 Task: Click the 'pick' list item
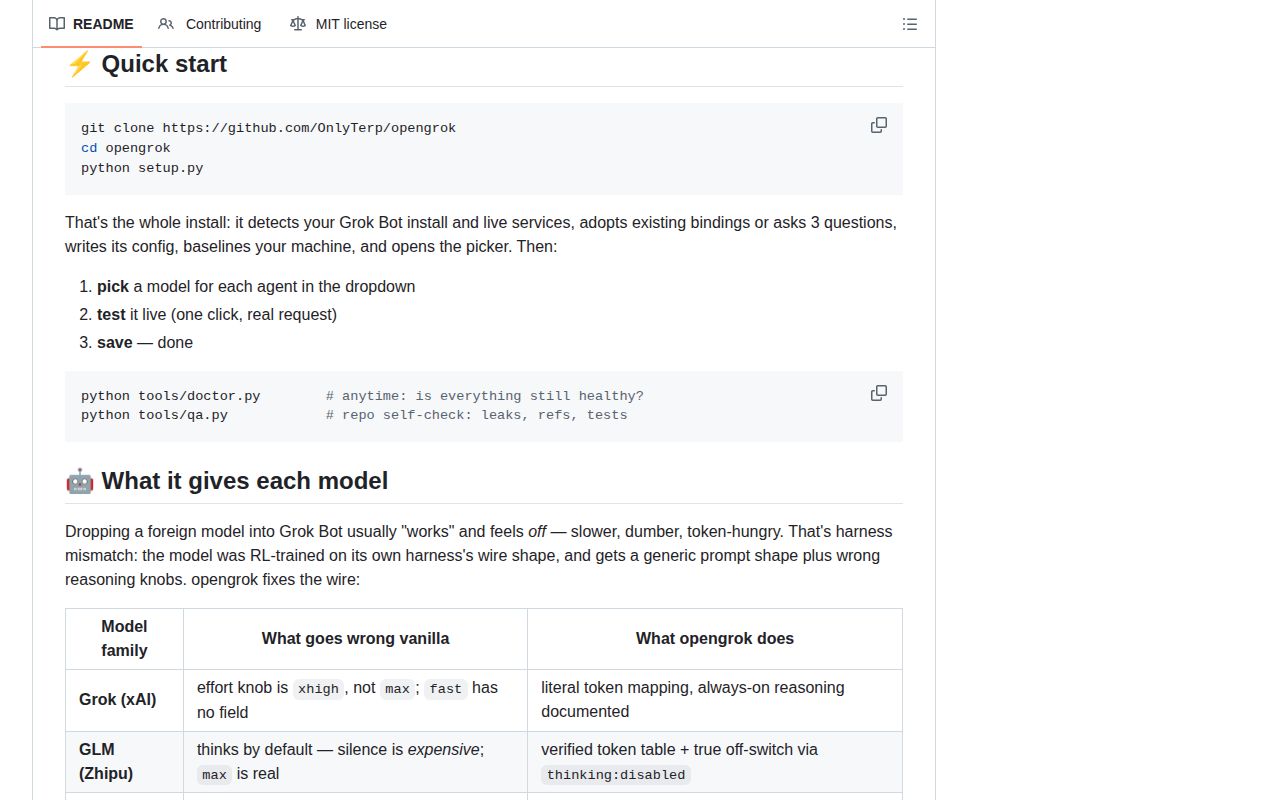256,286
